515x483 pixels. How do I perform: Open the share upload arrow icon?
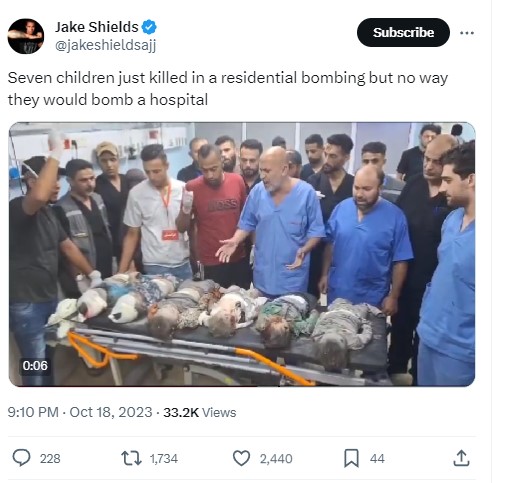461,458
